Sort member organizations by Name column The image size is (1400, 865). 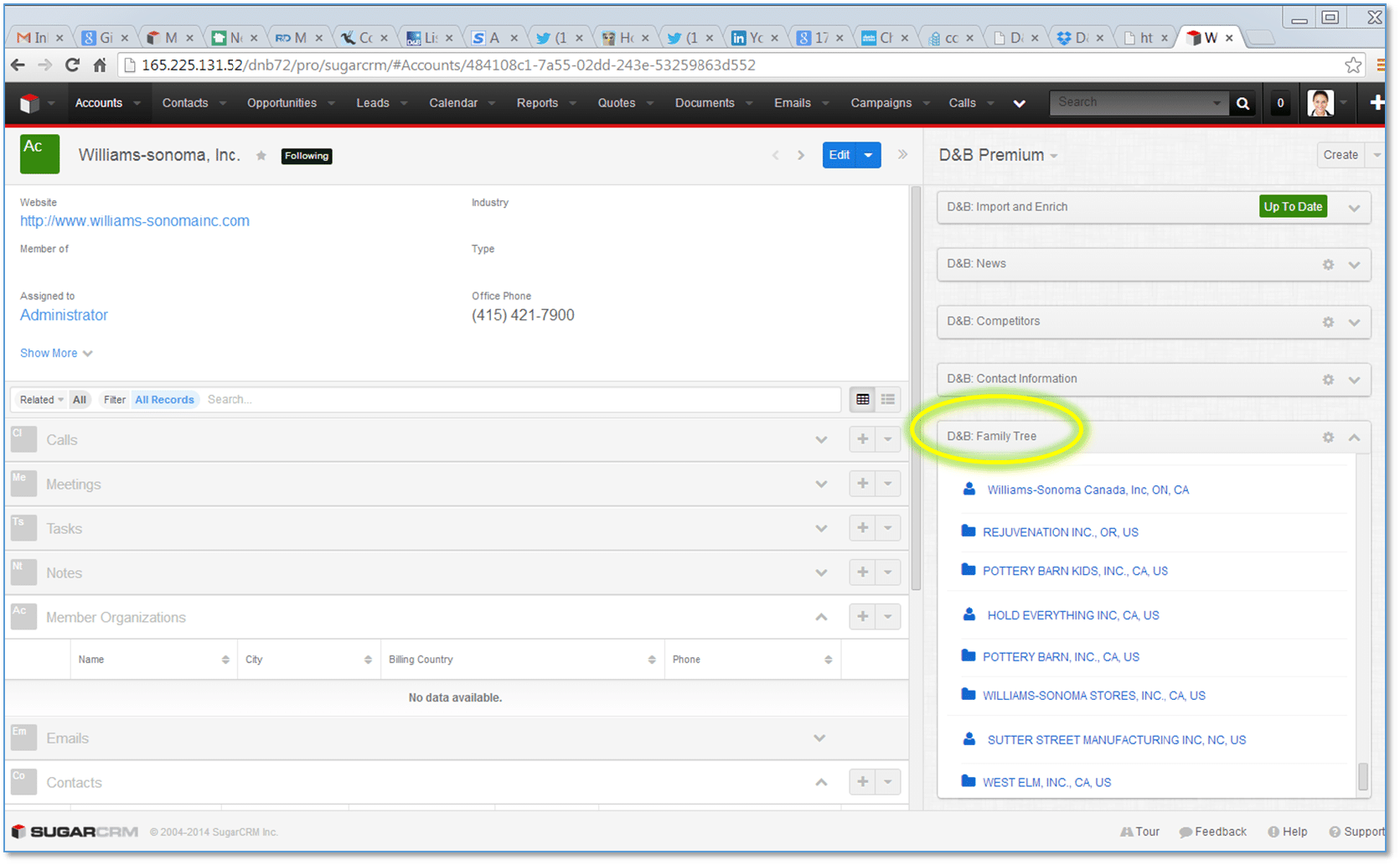coord(153,660)
